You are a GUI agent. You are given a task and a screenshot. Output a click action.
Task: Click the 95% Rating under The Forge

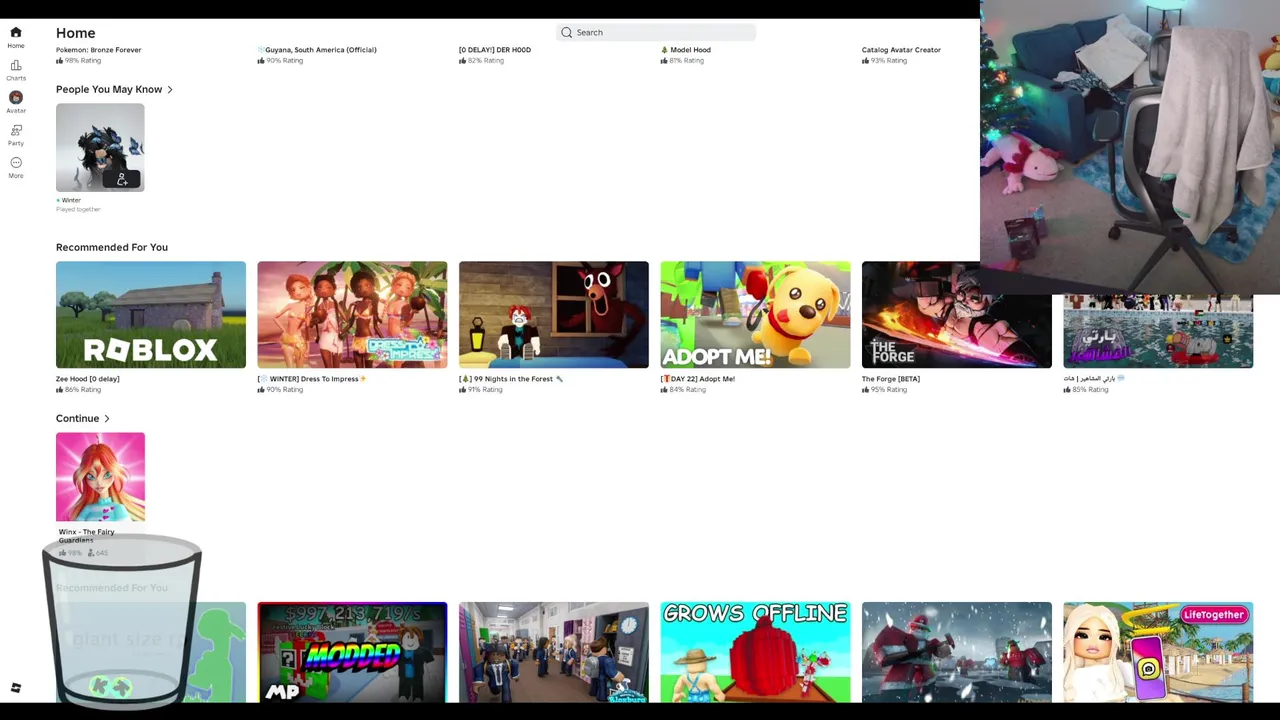885,390
